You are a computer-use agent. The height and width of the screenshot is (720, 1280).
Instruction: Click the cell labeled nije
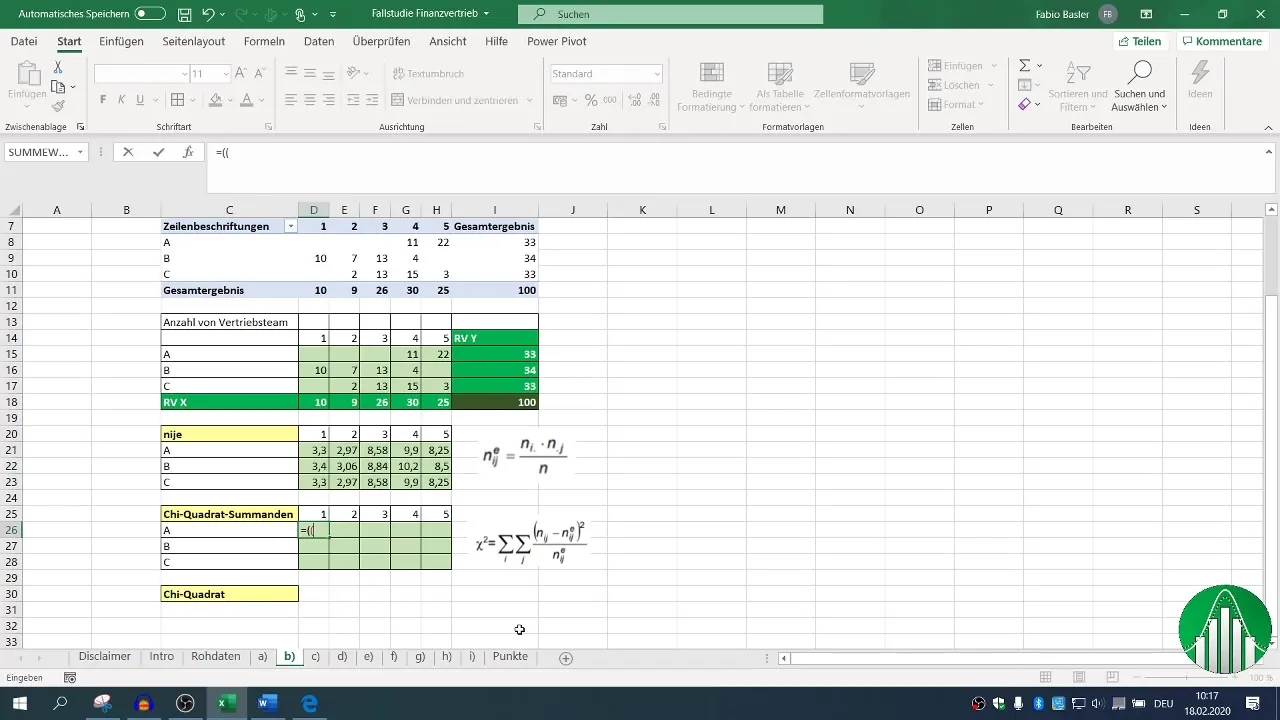click(229, 434)
